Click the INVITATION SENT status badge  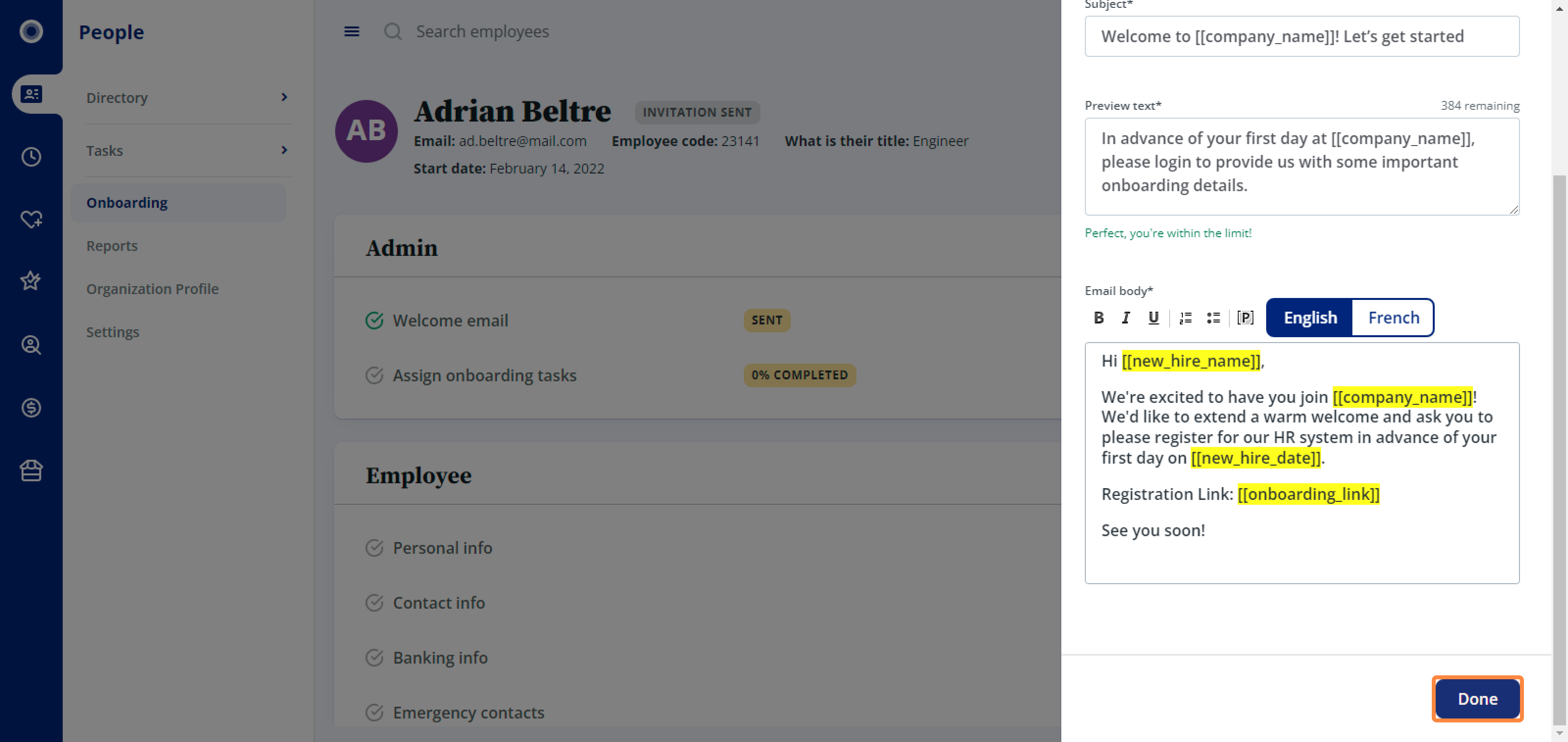coord(697,112)
